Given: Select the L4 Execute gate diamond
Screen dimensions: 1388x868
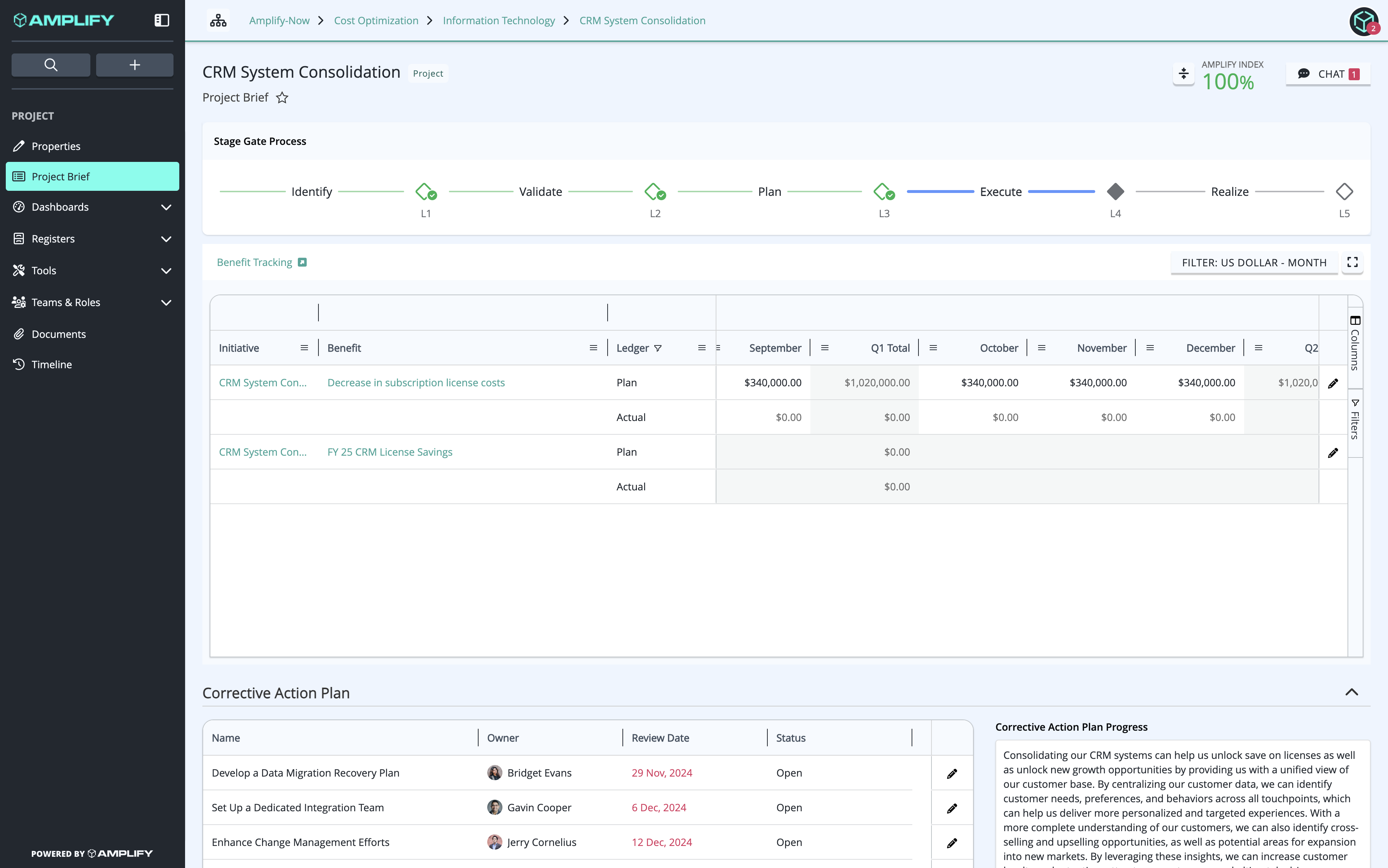Looking at the screenshot, I should click(1115, 192).
